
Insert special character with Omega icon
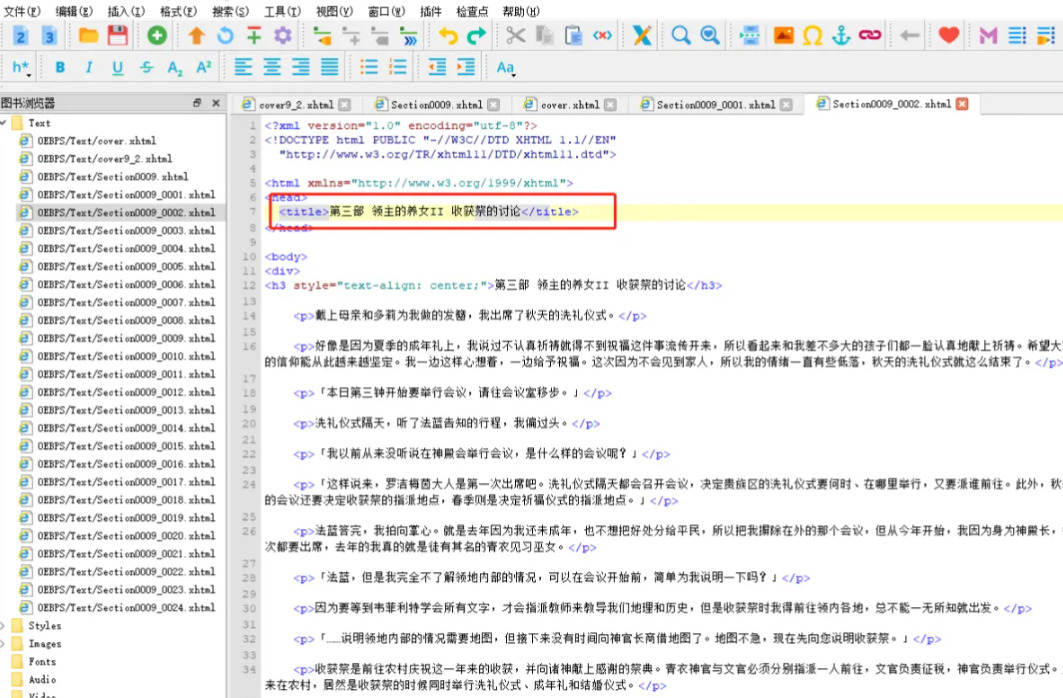tap(812, 36)
